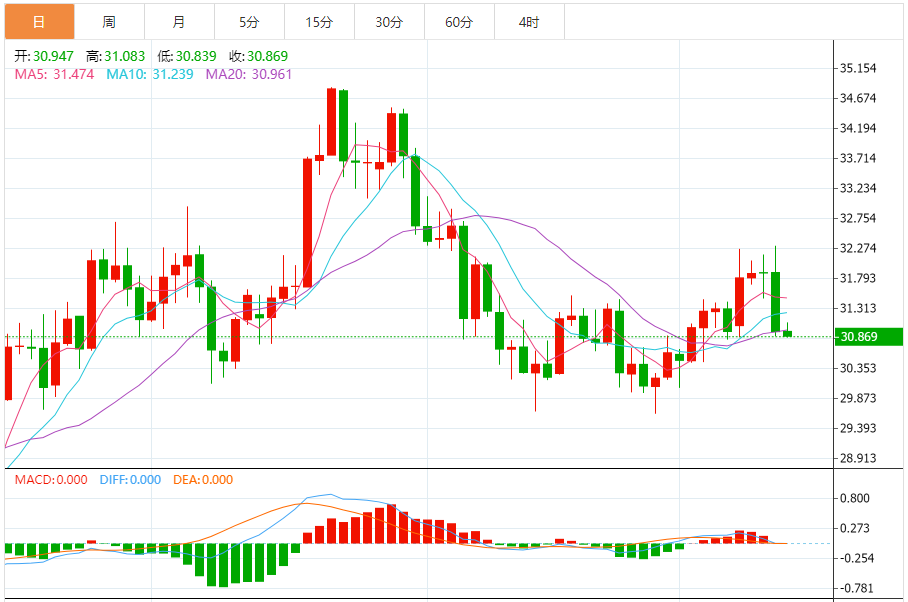Click the 31.793 price axis label
908x602 pixels.
point(858,278)
